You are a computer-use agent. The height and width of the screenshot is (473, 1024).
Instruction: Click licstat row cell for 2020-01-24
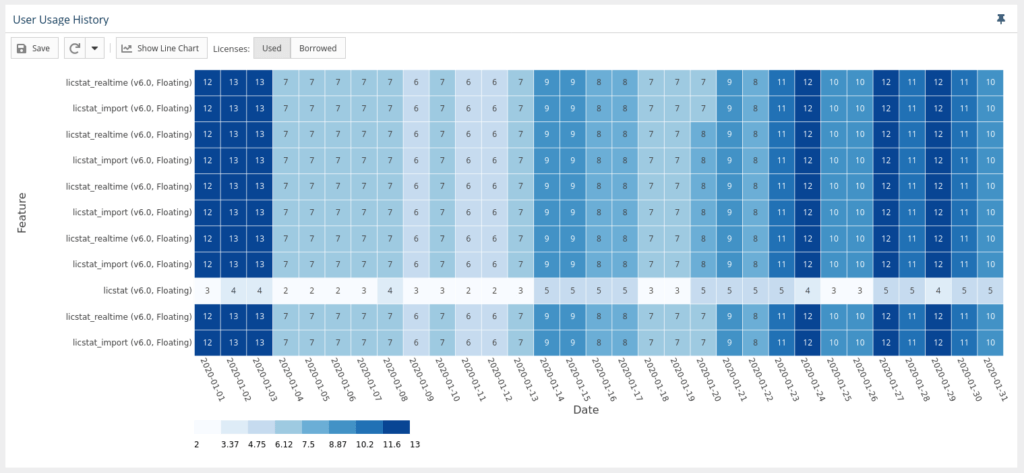pyautogui.click(x=808, y=291)
